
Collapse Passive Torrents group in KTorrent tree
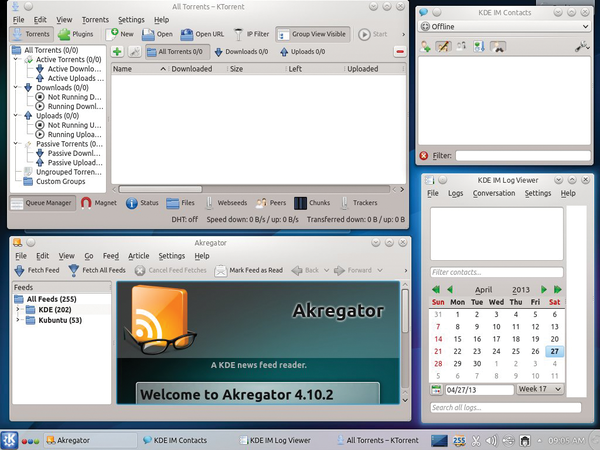[16, 143]
